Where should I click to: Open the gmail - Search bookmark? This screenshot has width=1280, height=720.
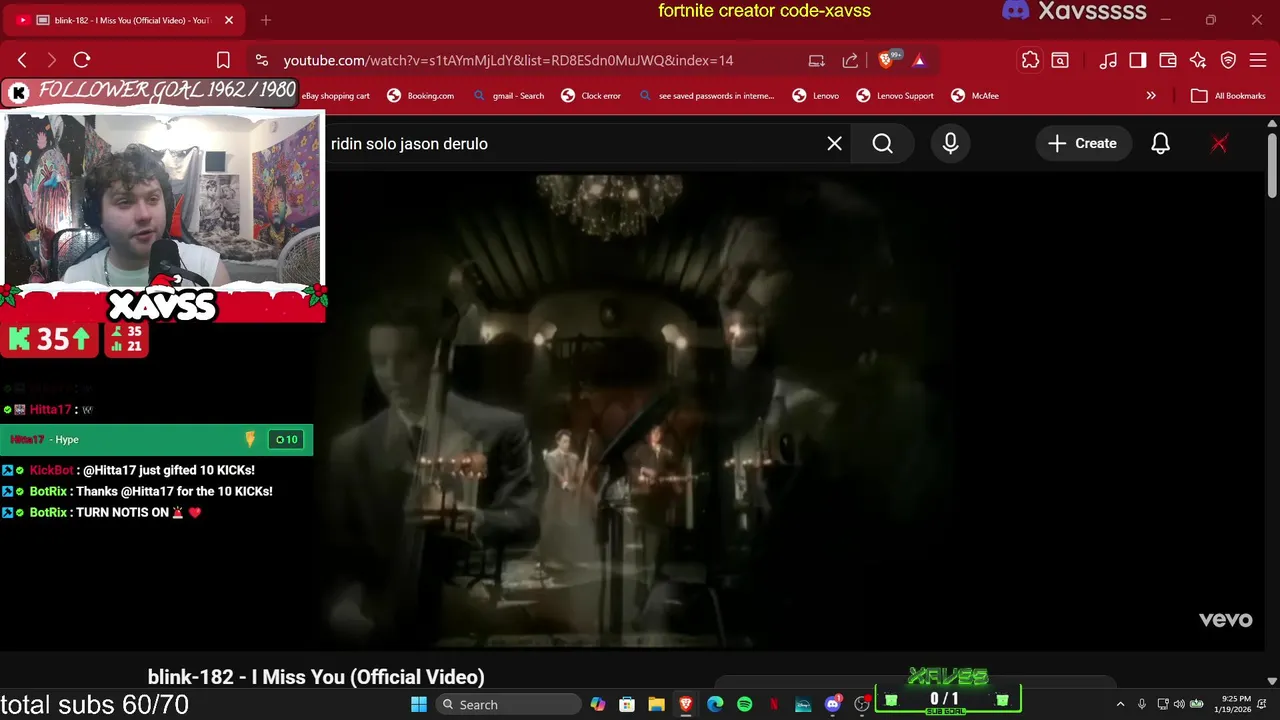508,96
